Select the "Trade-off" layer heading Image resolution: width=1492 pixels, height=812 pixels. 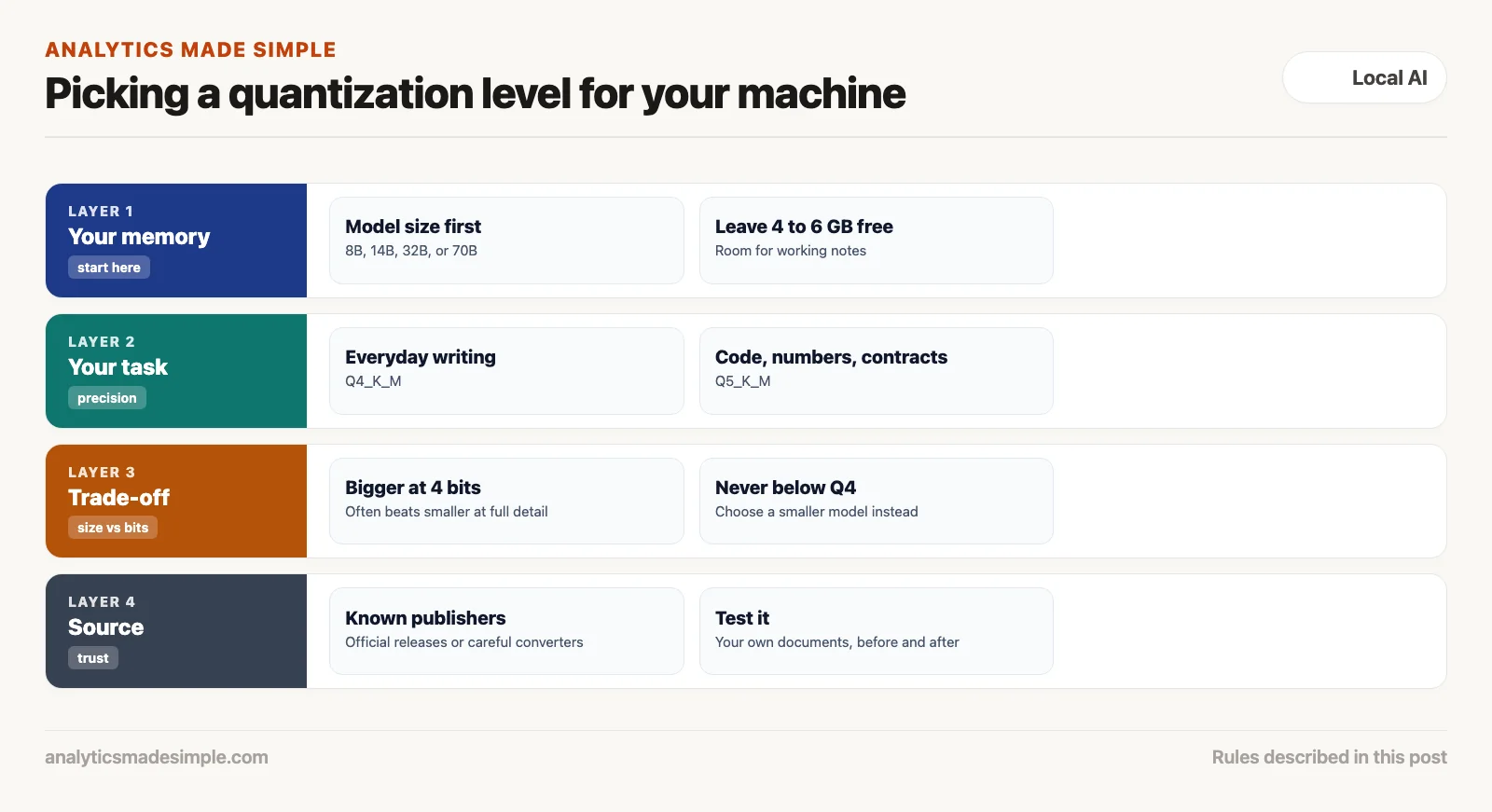pos(119,498)
